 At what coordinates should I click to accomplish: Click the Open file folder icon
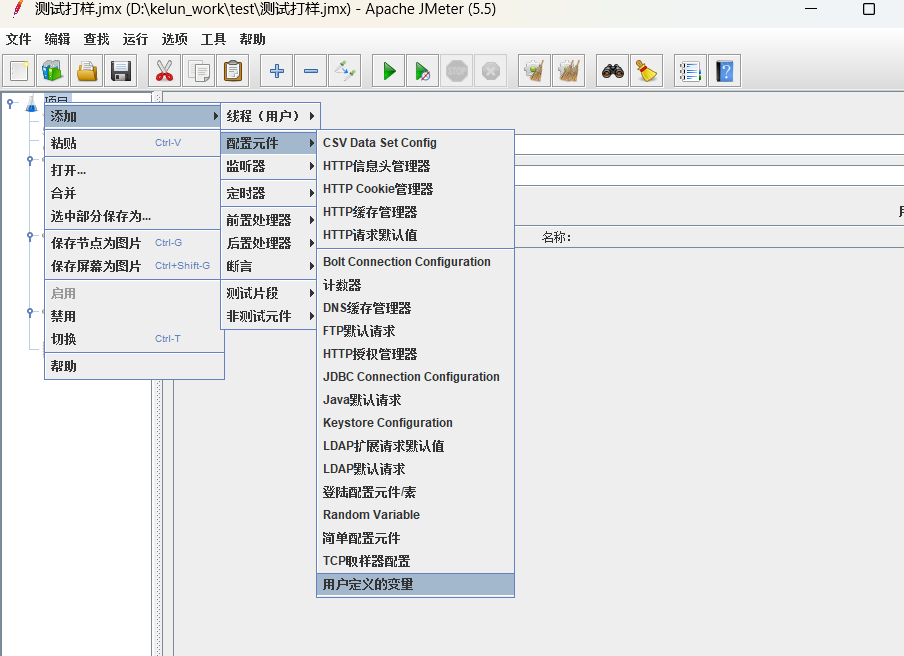(86, 71)
